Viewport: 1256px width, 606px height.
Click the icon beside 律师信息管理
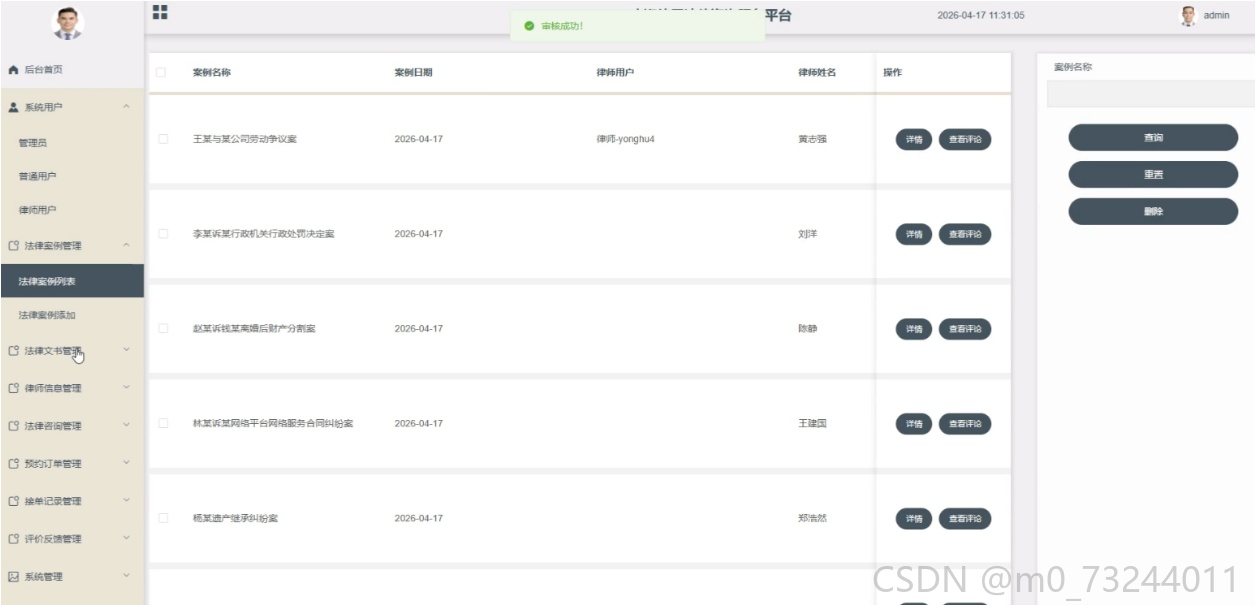13,388
